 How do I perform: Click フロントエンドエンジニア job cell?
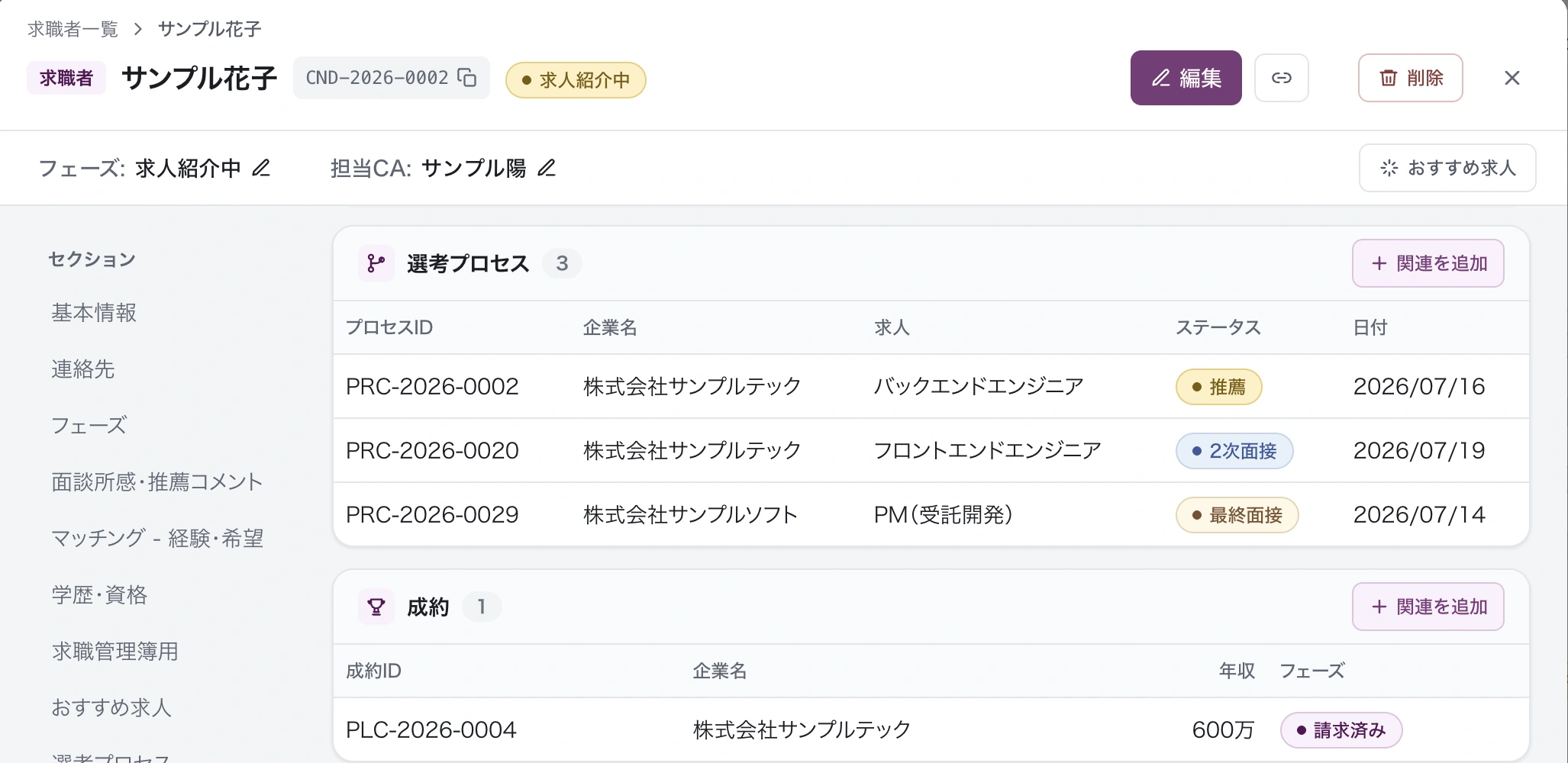[987, 451]
